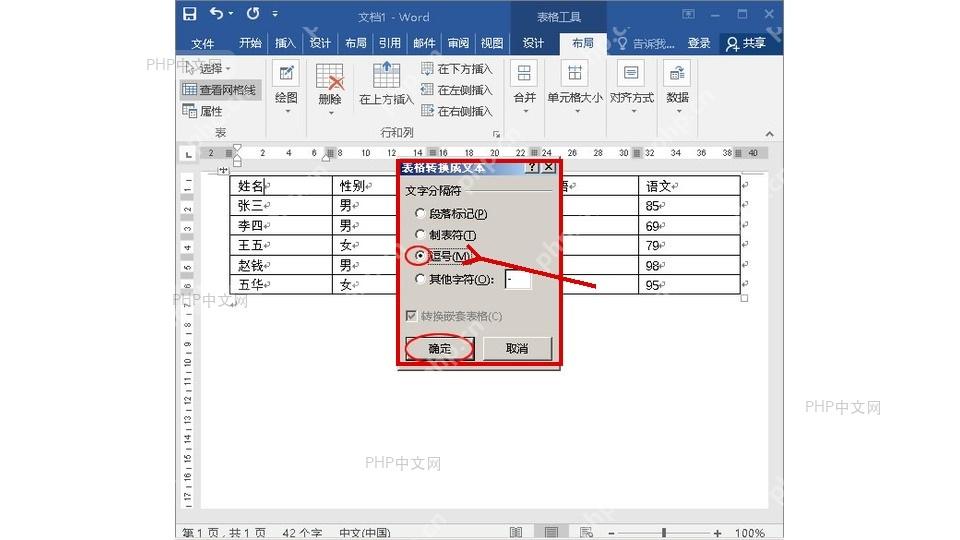Click the table cell 王五
Viewport: 960px width, 540px height.
[x=280, y=245]
